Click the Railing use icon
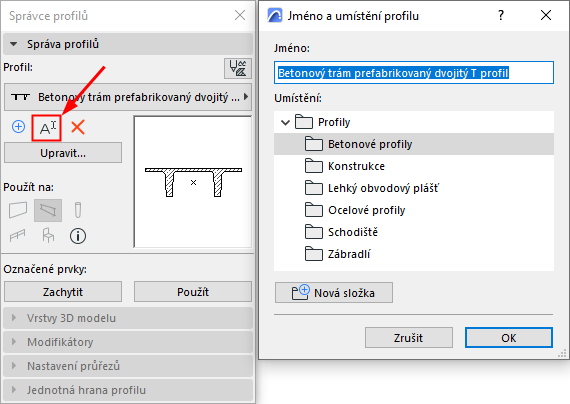The image size is (570, 404). click(x=18, y=236)
